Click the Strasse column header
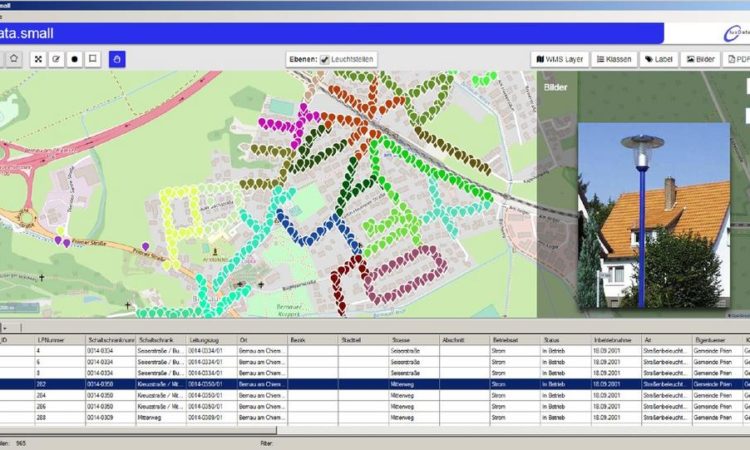 (414, 340)
